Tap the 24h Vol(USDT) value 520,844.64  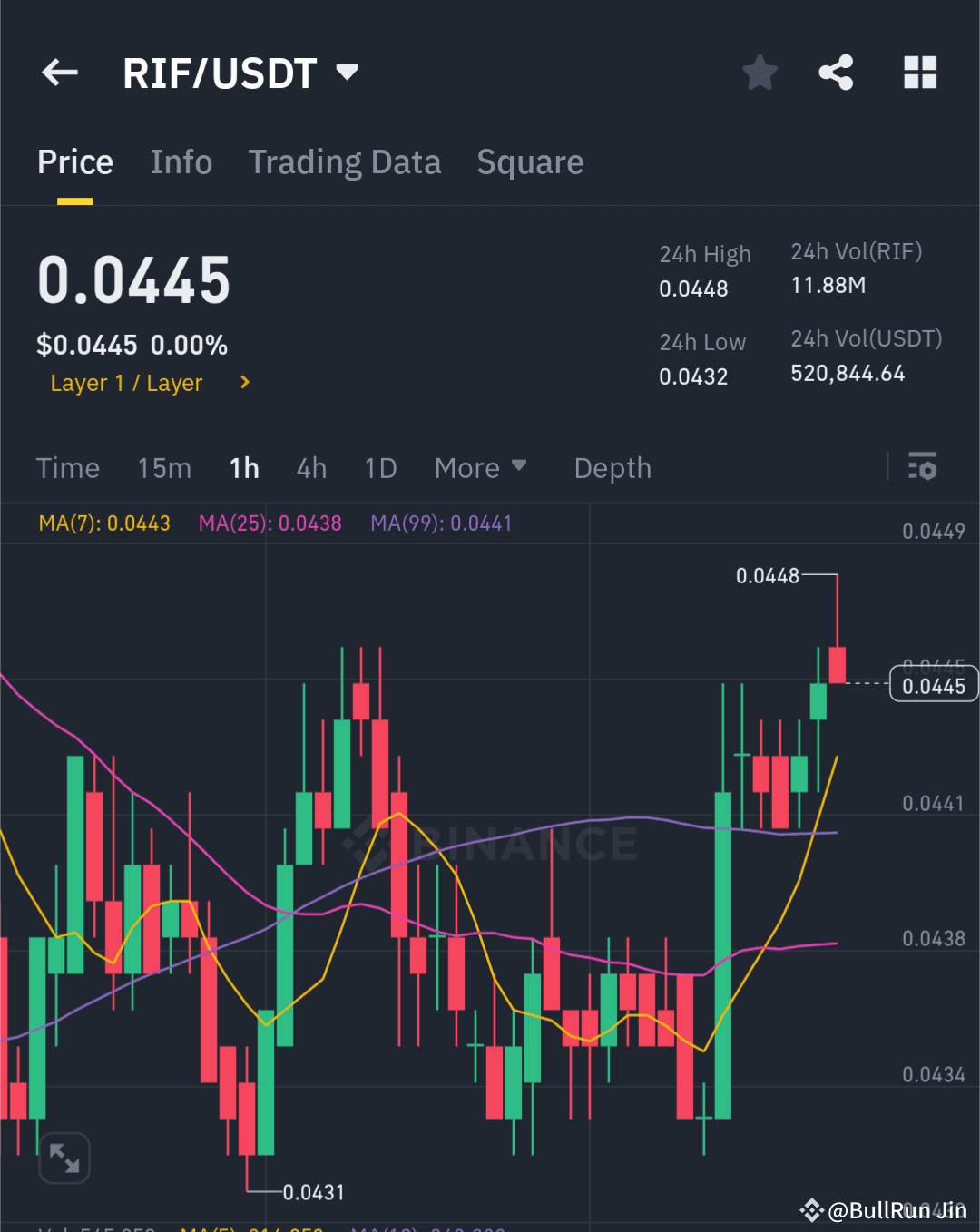coord(848,373)
